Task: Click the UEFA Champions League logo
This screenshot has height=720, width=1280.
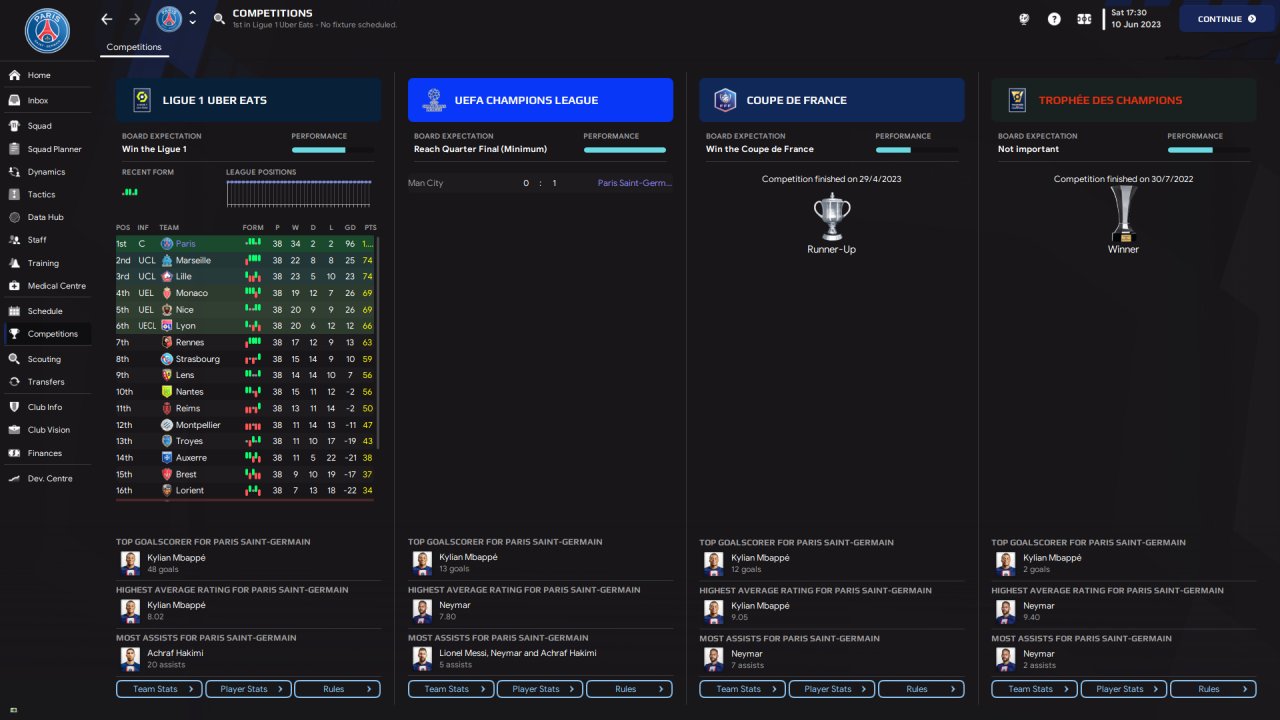Action: click(x=433, y=100)
